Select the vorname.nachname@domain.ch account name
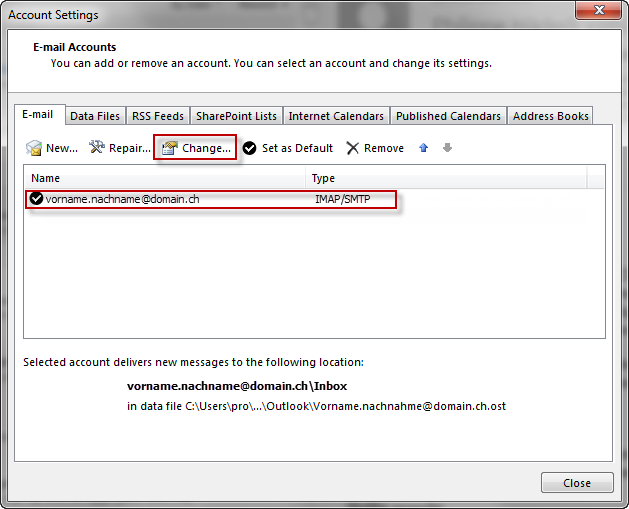629x509 pixels. 122,199
